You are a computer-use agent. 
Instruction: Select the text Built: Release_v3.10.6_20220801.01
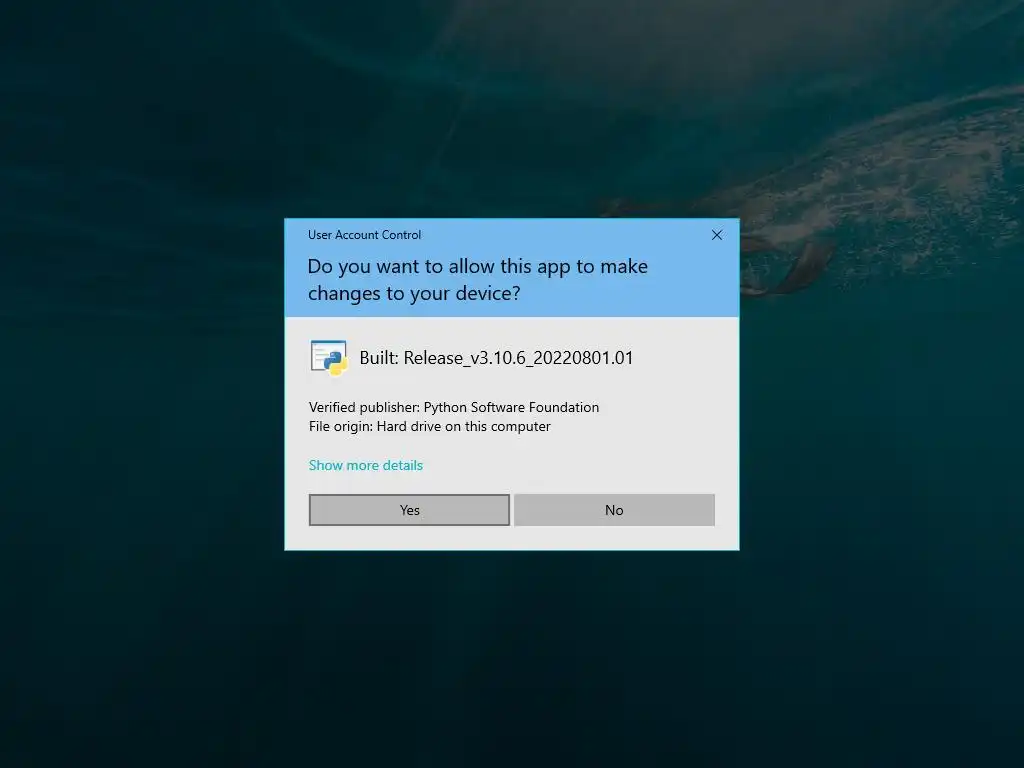(x=496, y=358)
